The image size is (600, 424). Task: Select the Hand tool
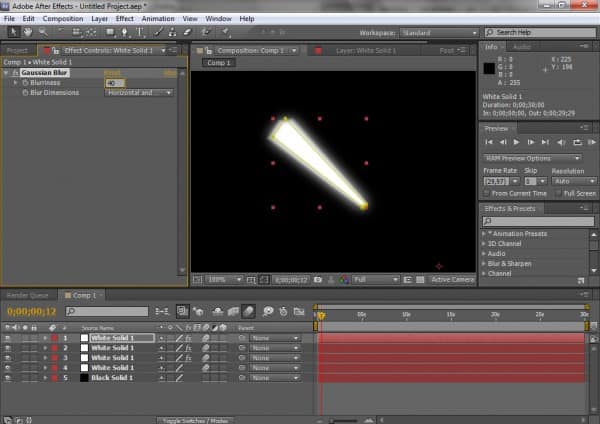[27, 32]
